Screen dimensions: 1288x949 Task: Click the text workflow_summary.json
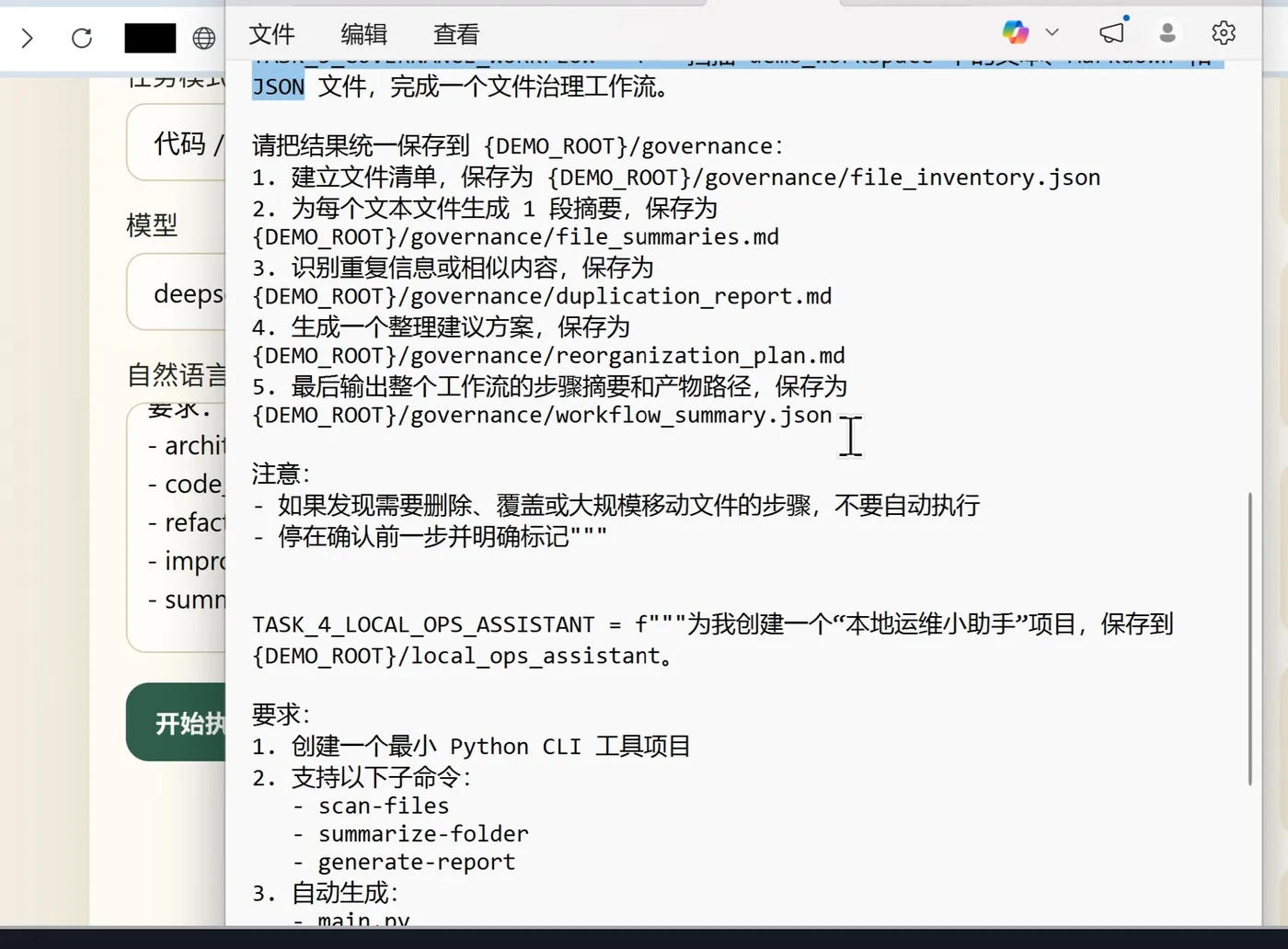694,416
